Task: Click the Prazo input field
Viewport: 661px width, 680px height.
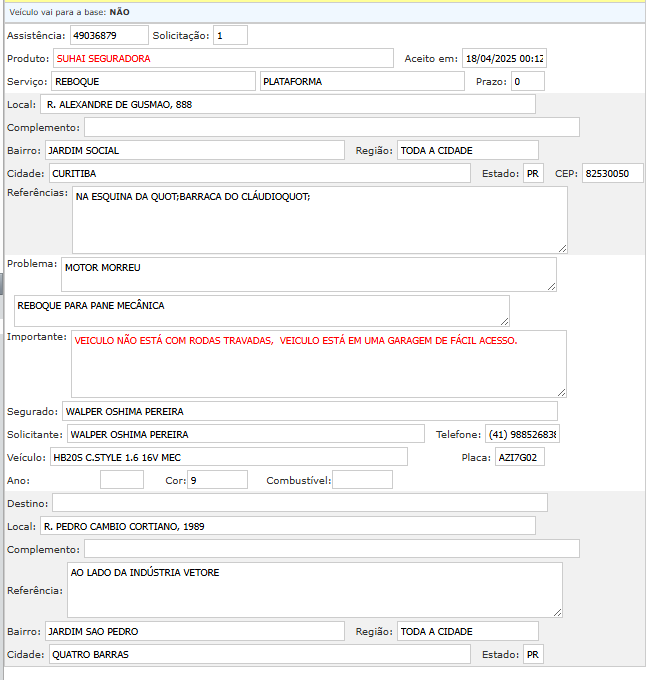Action: (x=527, y=81)
